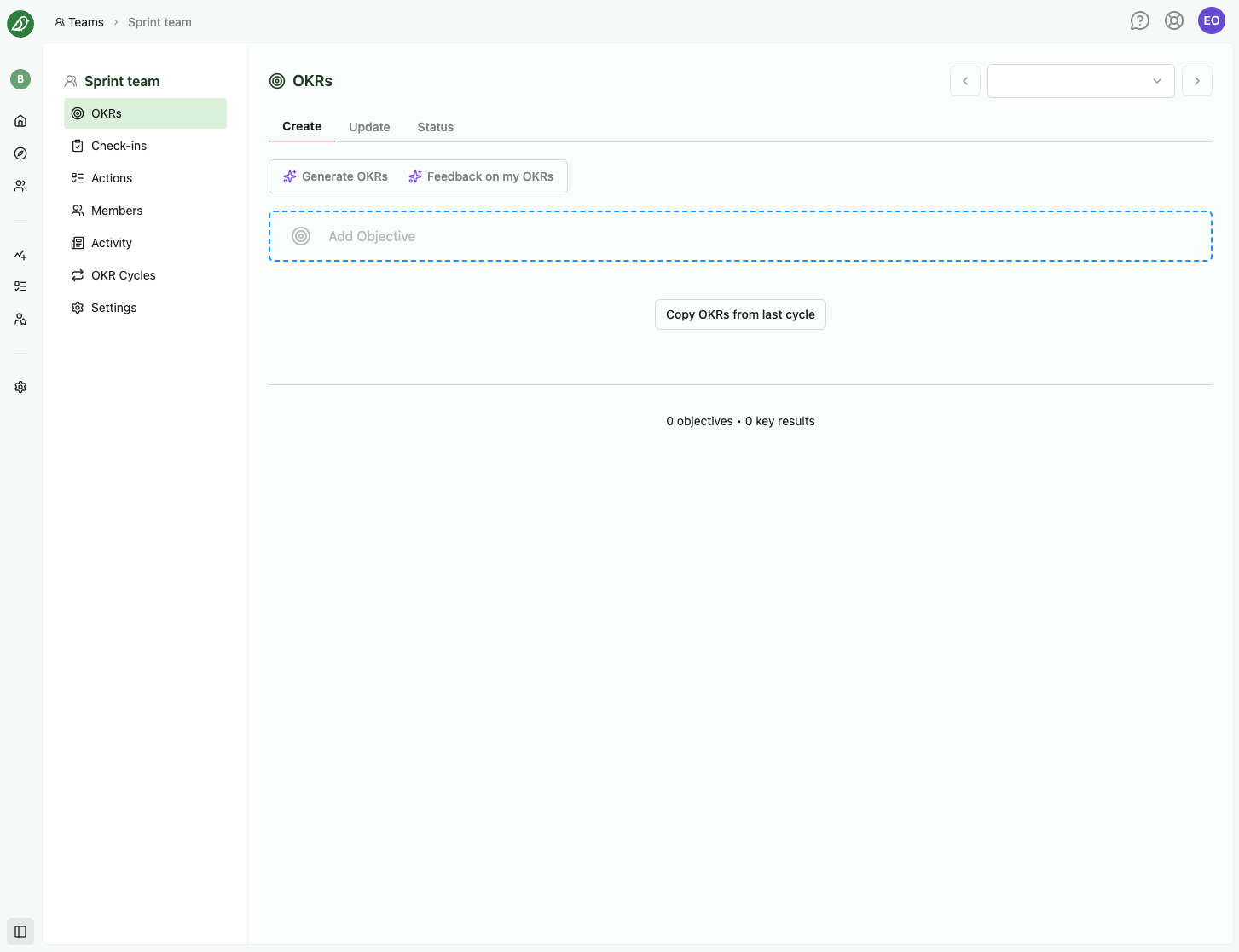Open OKR Cycles in the sidebar
This screenshot has height=952, width=1239.
coord(145,275)
